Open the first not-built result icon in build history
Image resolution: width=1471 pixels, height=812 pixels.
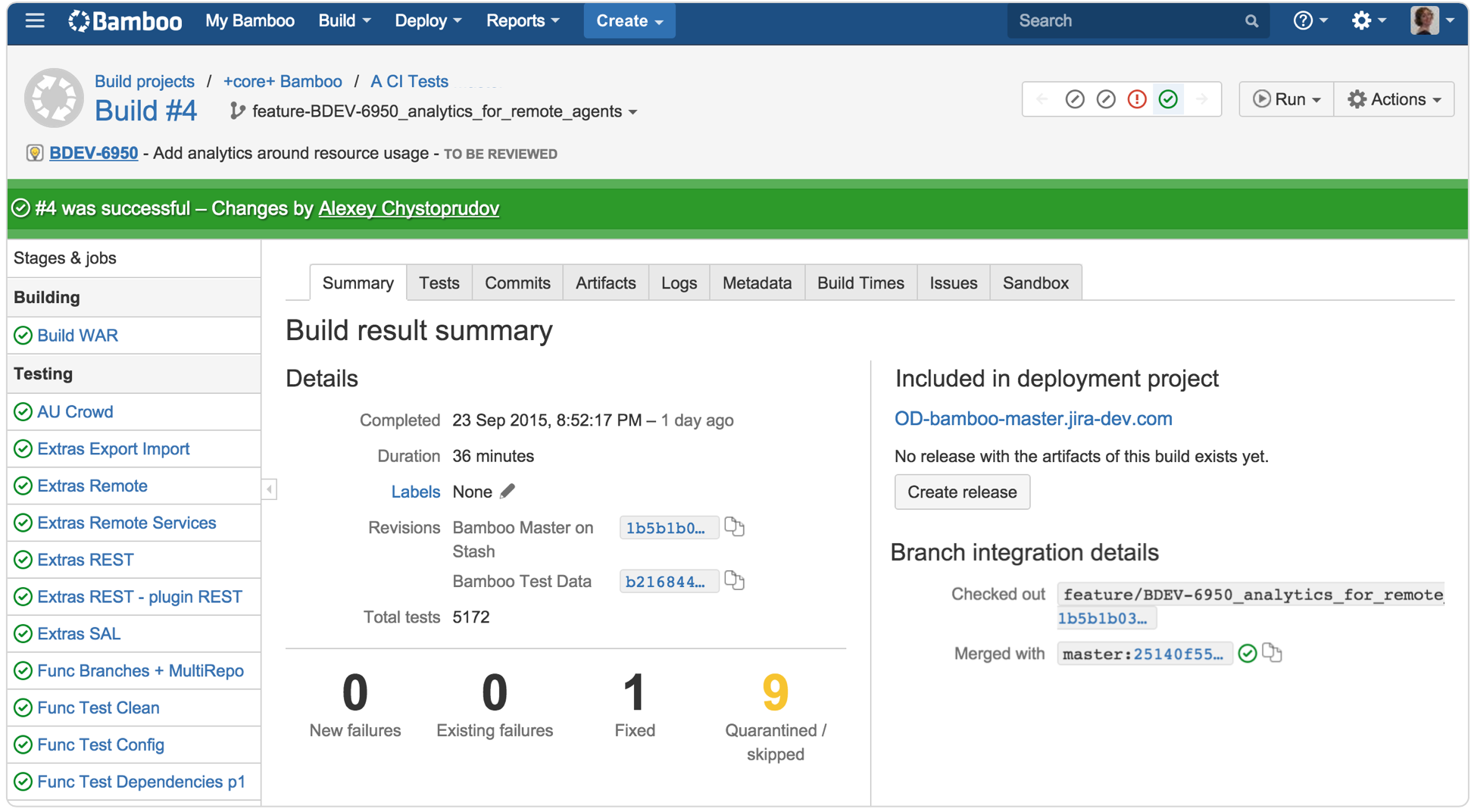coord(1074,99)
